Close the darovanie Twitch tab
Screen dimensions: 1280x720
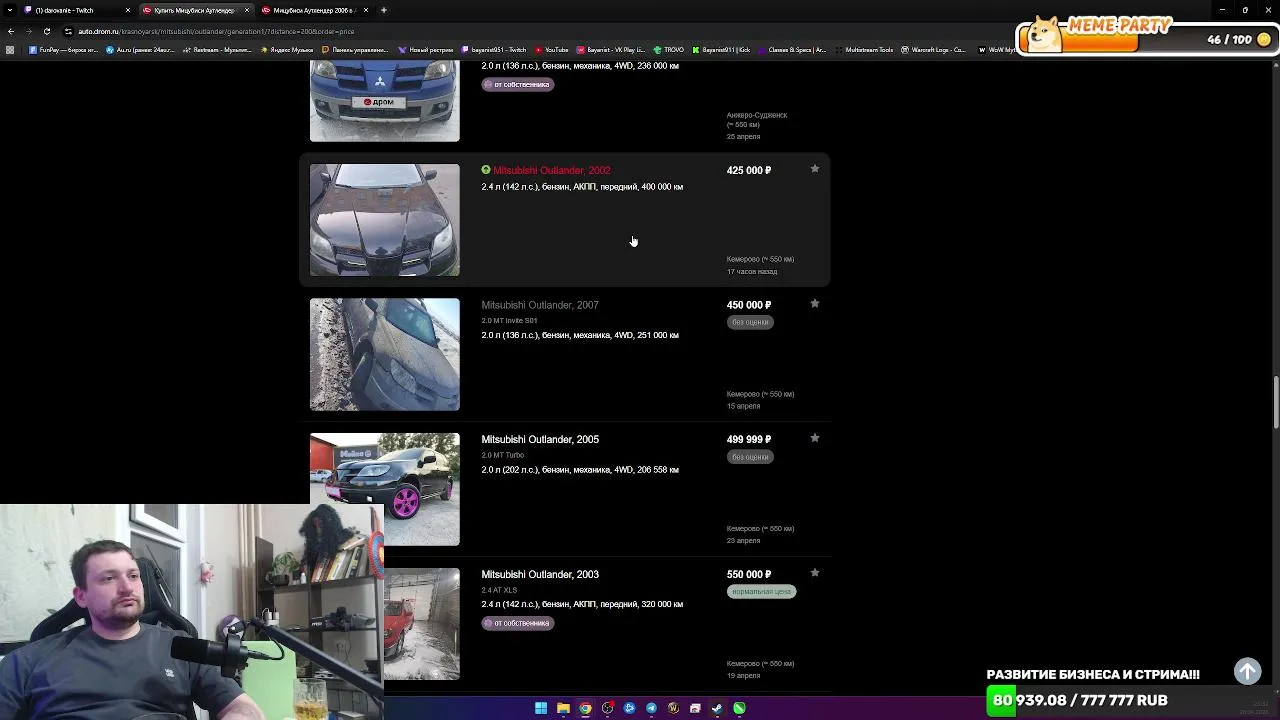128,10
